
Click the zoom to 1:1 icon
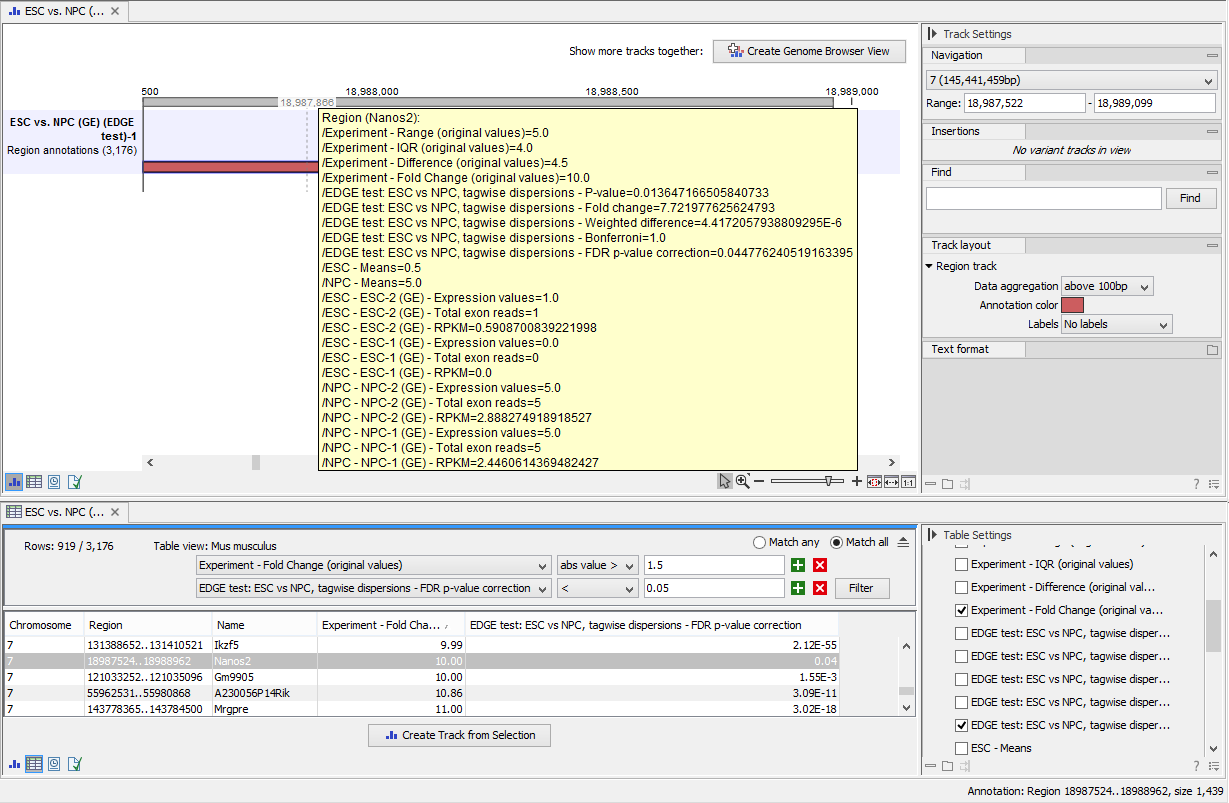click(908, 481)
